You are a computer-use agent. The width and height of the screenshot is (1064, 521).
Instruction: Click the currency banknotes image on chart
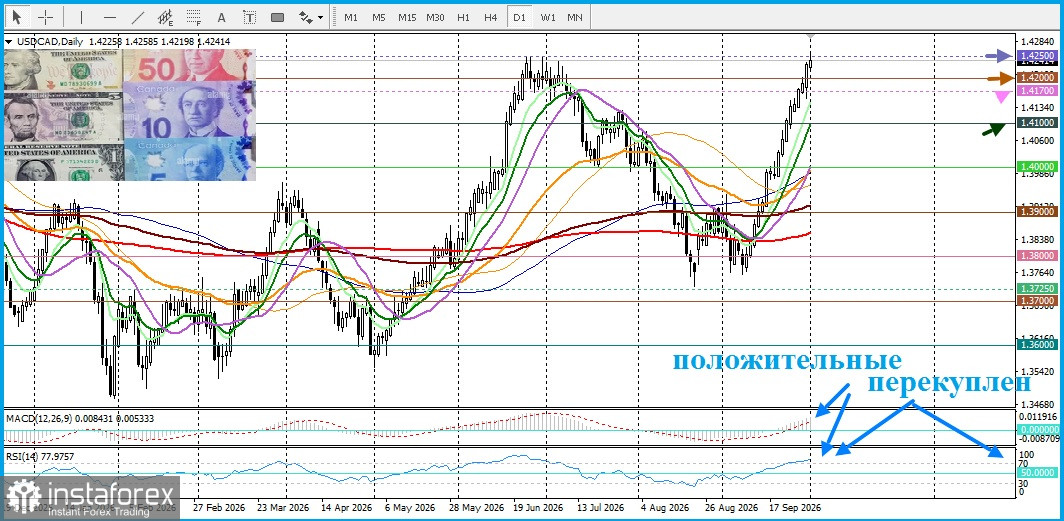tap(130, 115)
